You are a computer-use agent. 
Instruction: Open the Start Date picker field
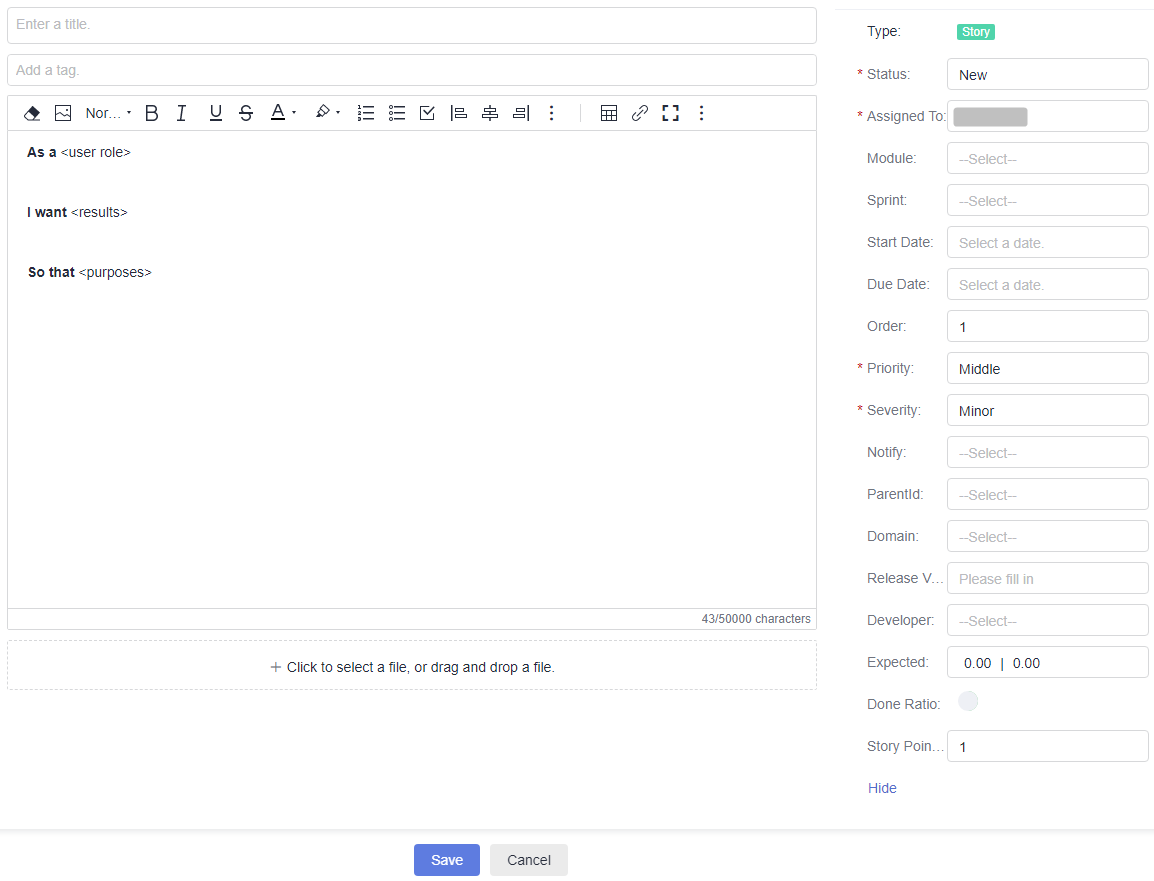tap(1047, 242)
